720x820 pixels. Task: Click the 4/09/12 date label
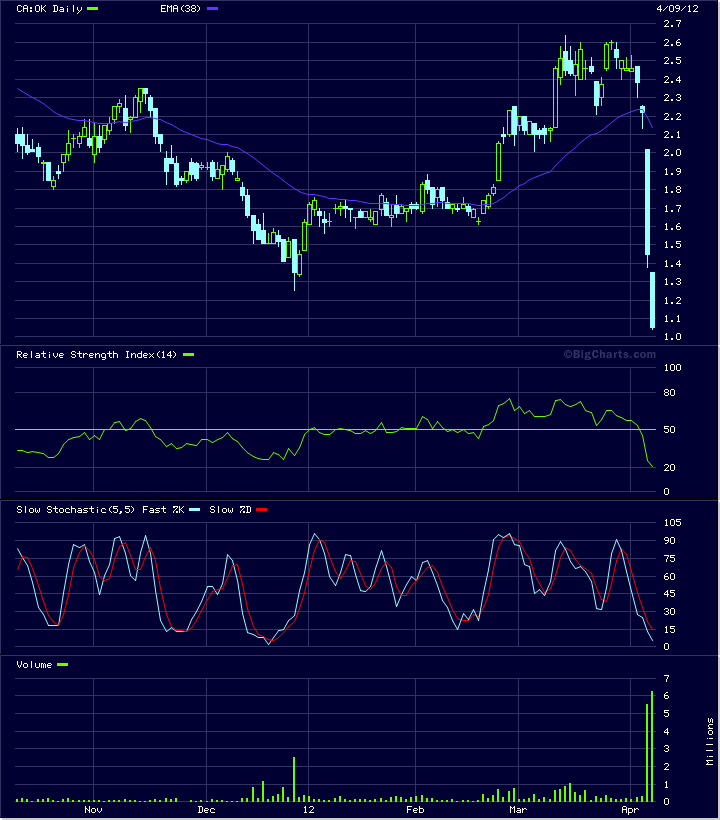(677, 9)
